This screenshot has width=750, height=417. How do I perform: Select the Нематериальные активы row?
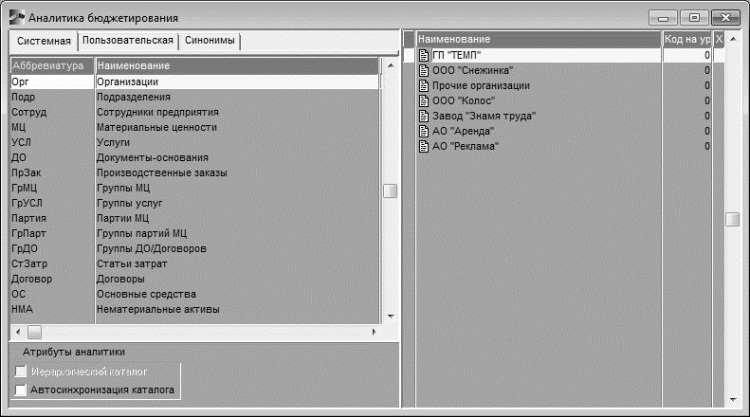195,309
